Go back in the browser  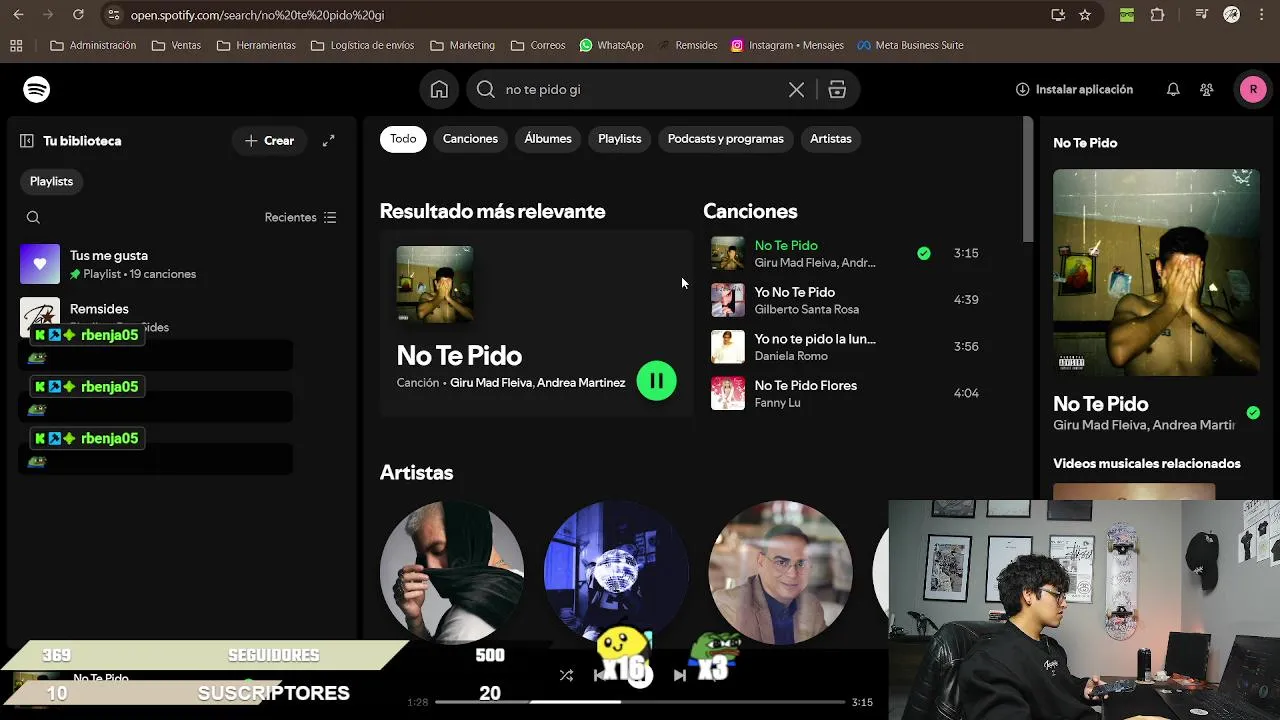coord(20,15)
